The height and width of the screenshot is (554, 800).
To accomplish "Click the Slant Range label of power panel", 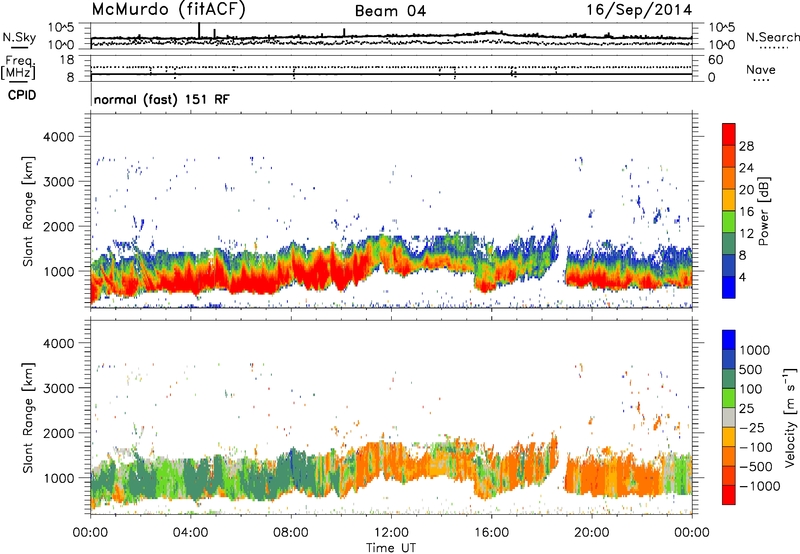I will [28, 211].
